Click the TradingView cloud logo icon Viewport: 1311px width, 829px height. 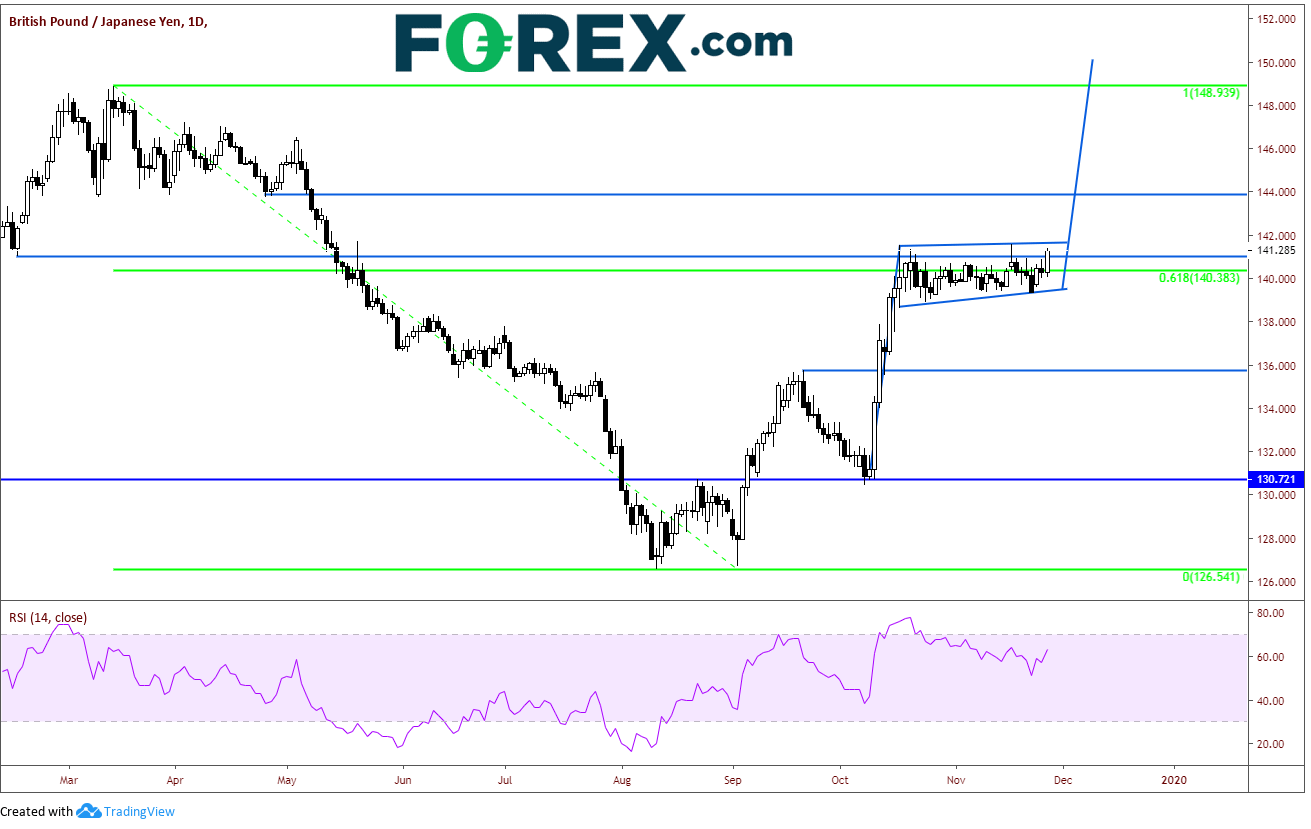click(x=89, y=811)
